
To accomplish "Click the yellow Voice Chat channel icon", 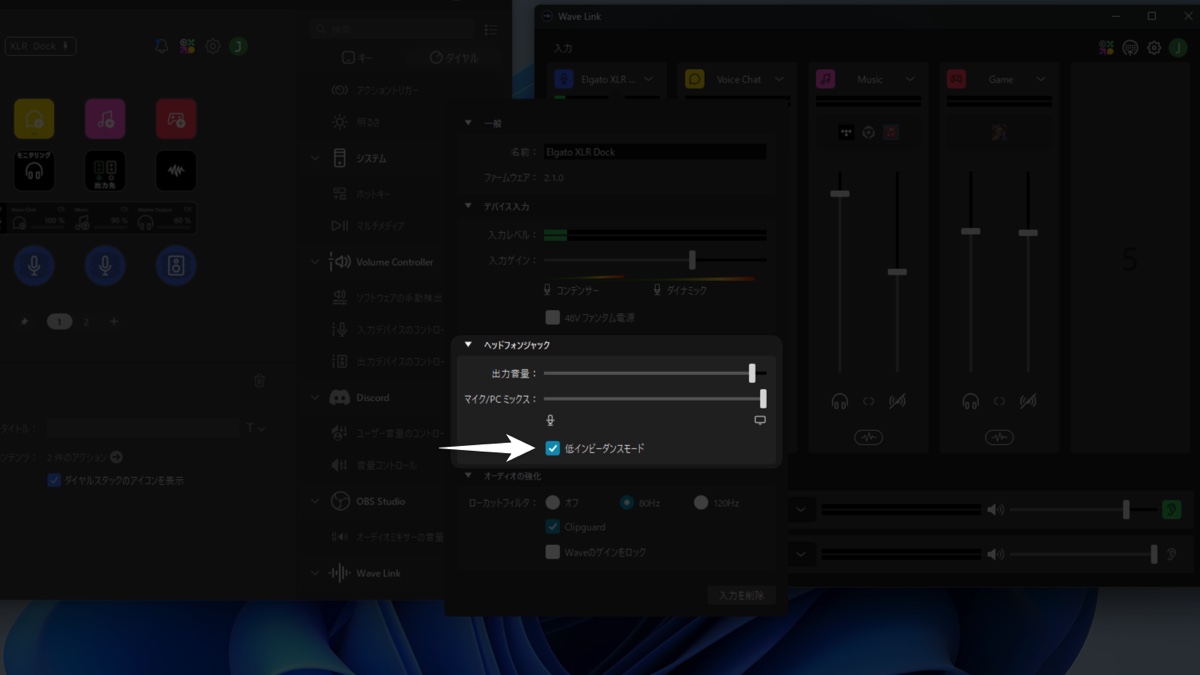I will pos(695,79).
